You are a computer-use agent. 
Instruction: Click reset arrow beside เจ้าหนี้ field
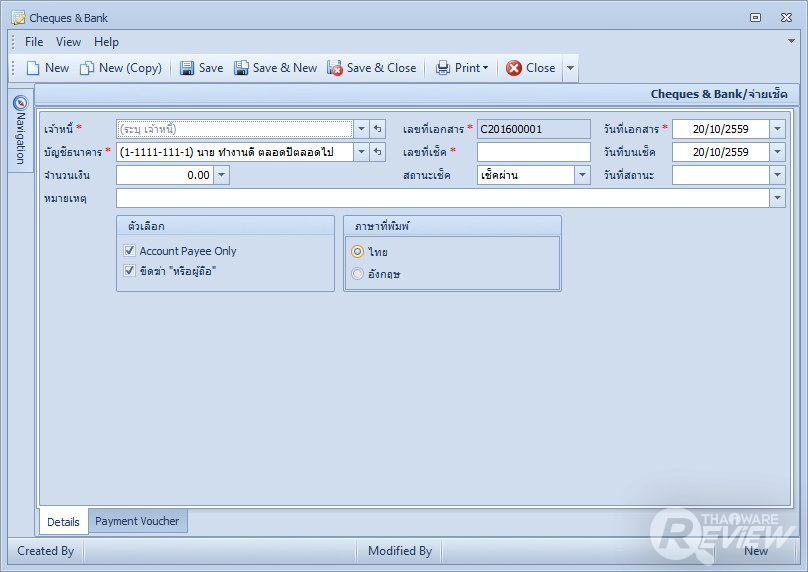click(378, 129)
